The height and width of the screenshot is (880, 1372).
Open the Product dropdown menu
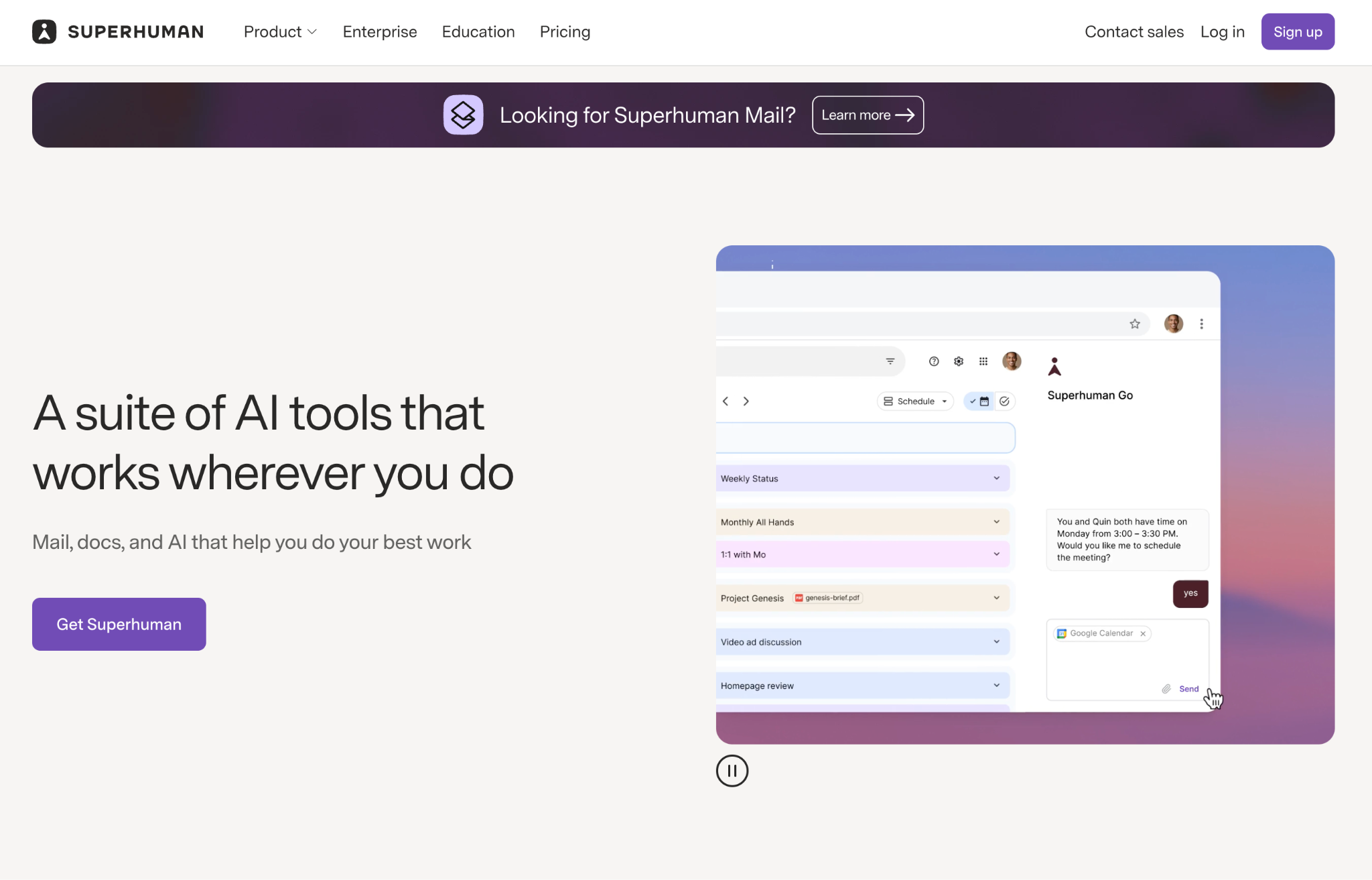click(280, 32)
